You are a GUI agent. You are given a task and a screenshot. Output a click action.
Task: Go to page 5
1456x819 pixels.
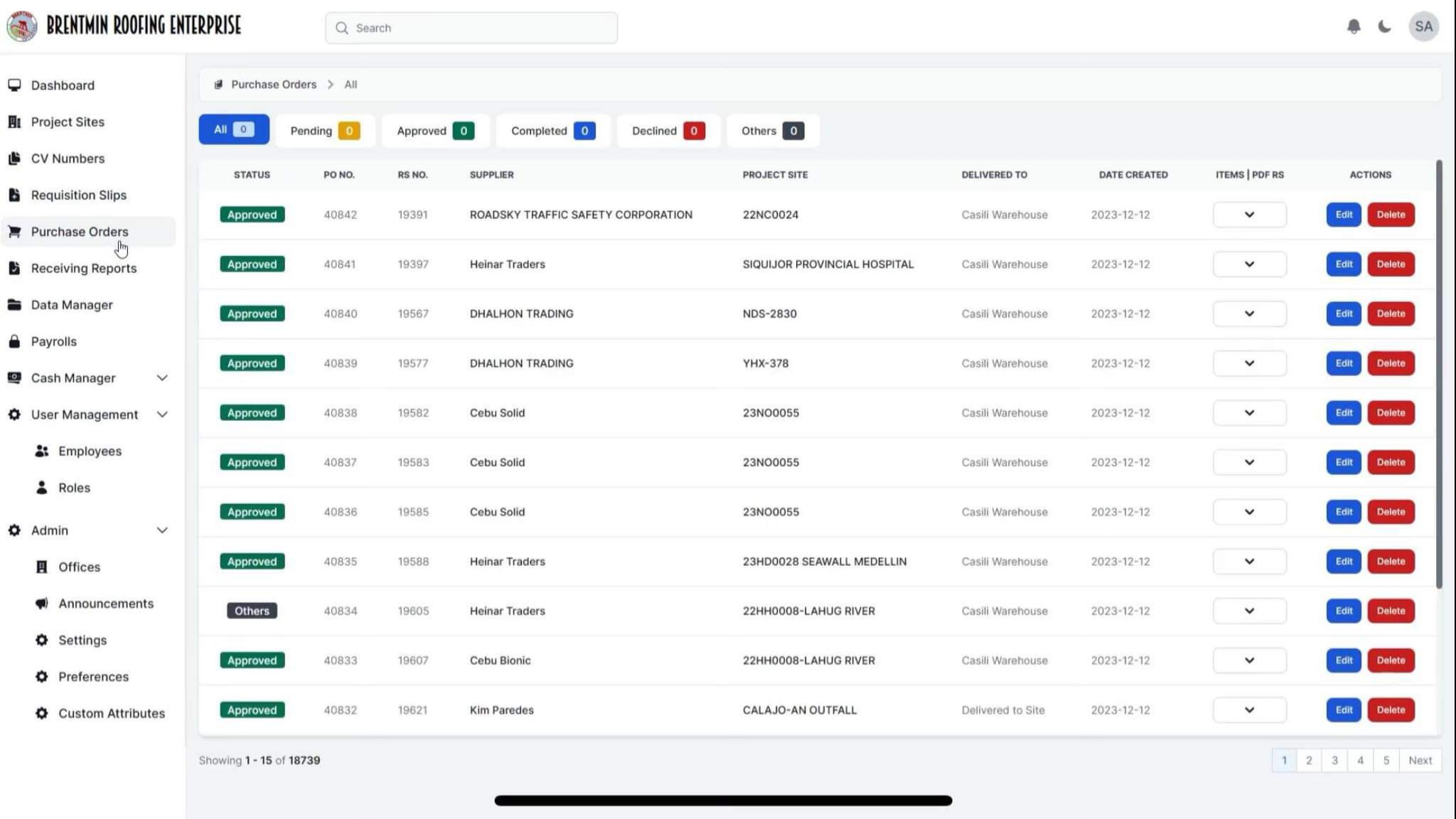tap(1386, 760)
